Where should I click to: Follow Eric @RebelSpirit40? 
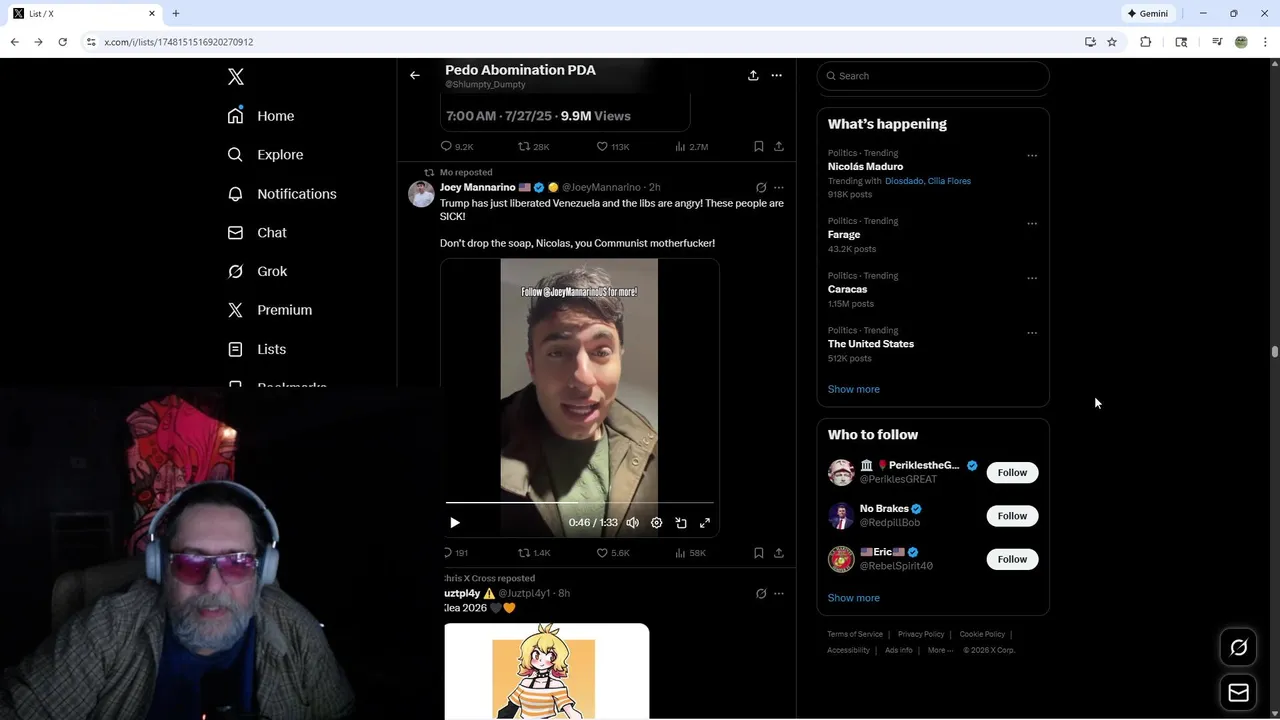[x=1012, y=559]
